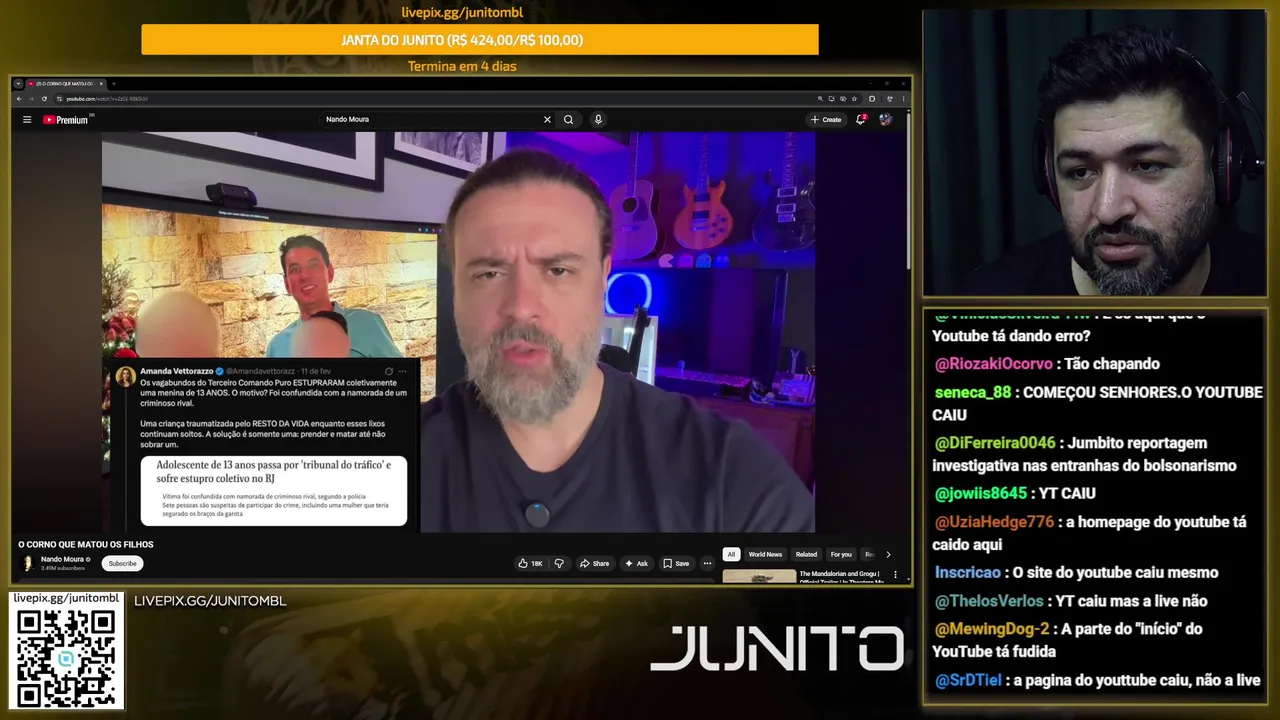The height and width of the screenshot is (720, 1280).
Task: Like the video with 18K likes
Action: [x=530, y=563]
